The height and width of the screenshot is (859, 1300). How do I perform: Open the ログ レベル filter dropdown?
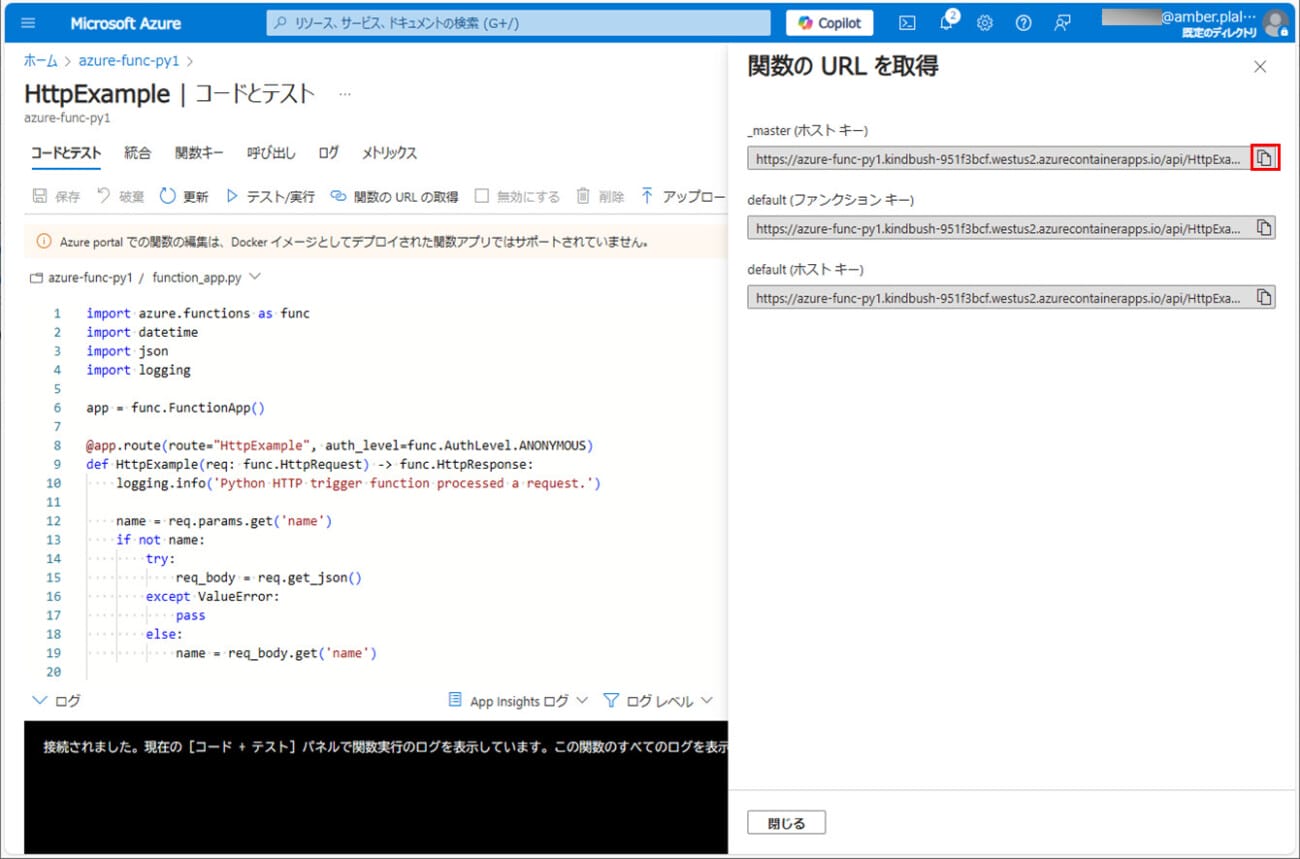[x=659, y=701]
